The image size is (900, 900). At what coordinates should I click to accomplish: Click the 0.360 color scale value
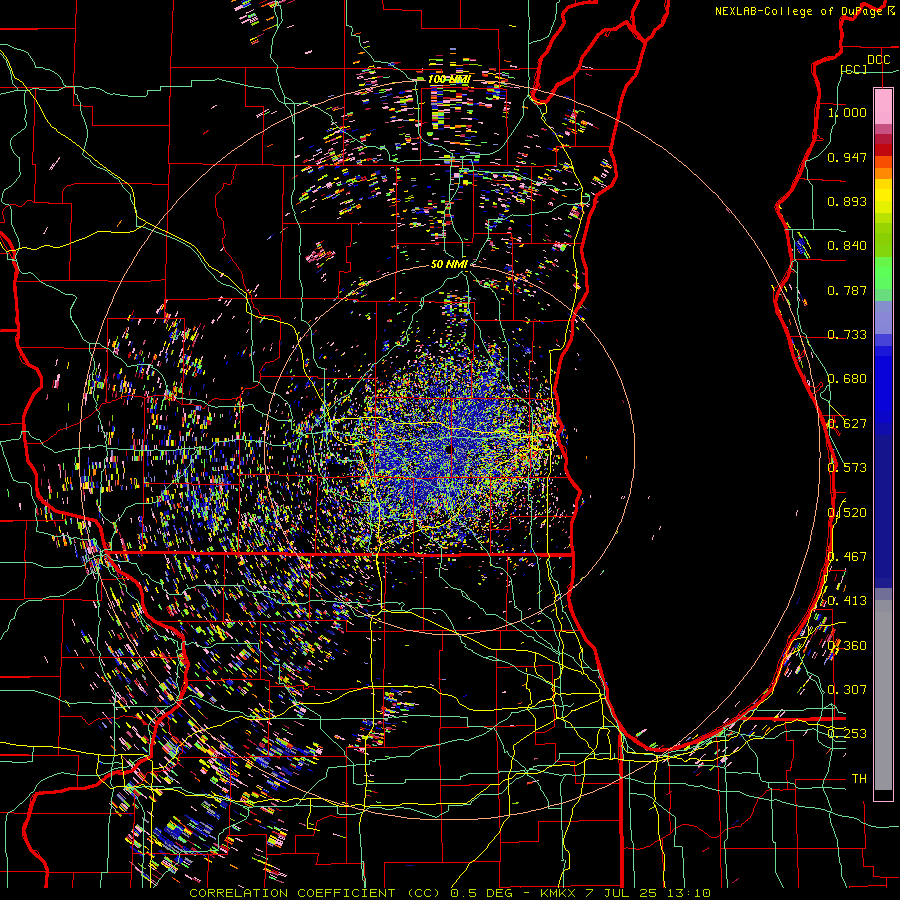coord(847,646)
